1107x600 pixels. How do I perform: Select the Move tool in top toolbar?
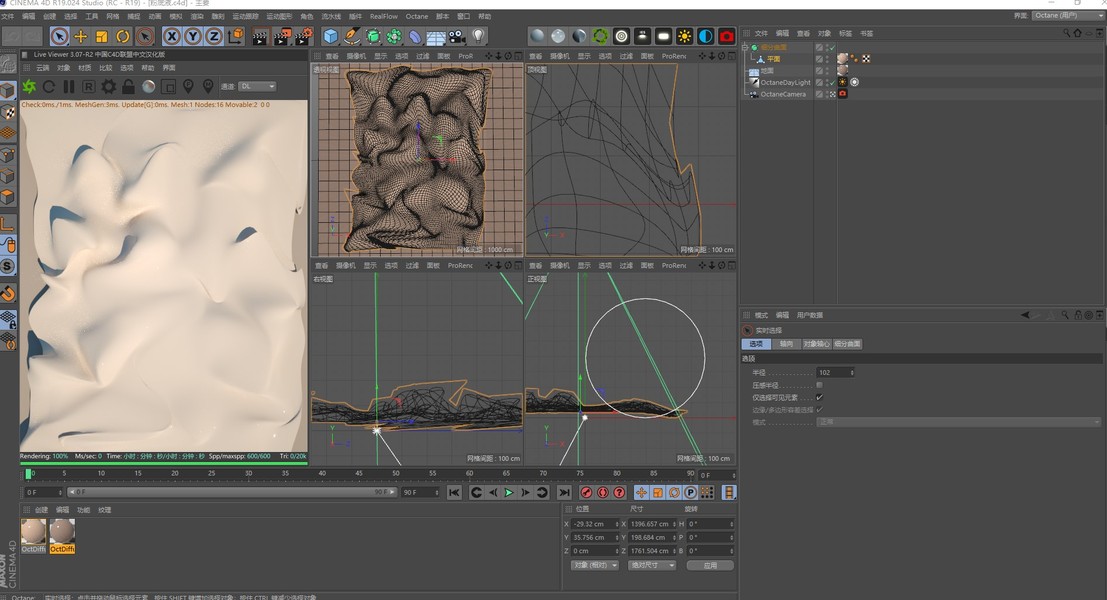81,36
